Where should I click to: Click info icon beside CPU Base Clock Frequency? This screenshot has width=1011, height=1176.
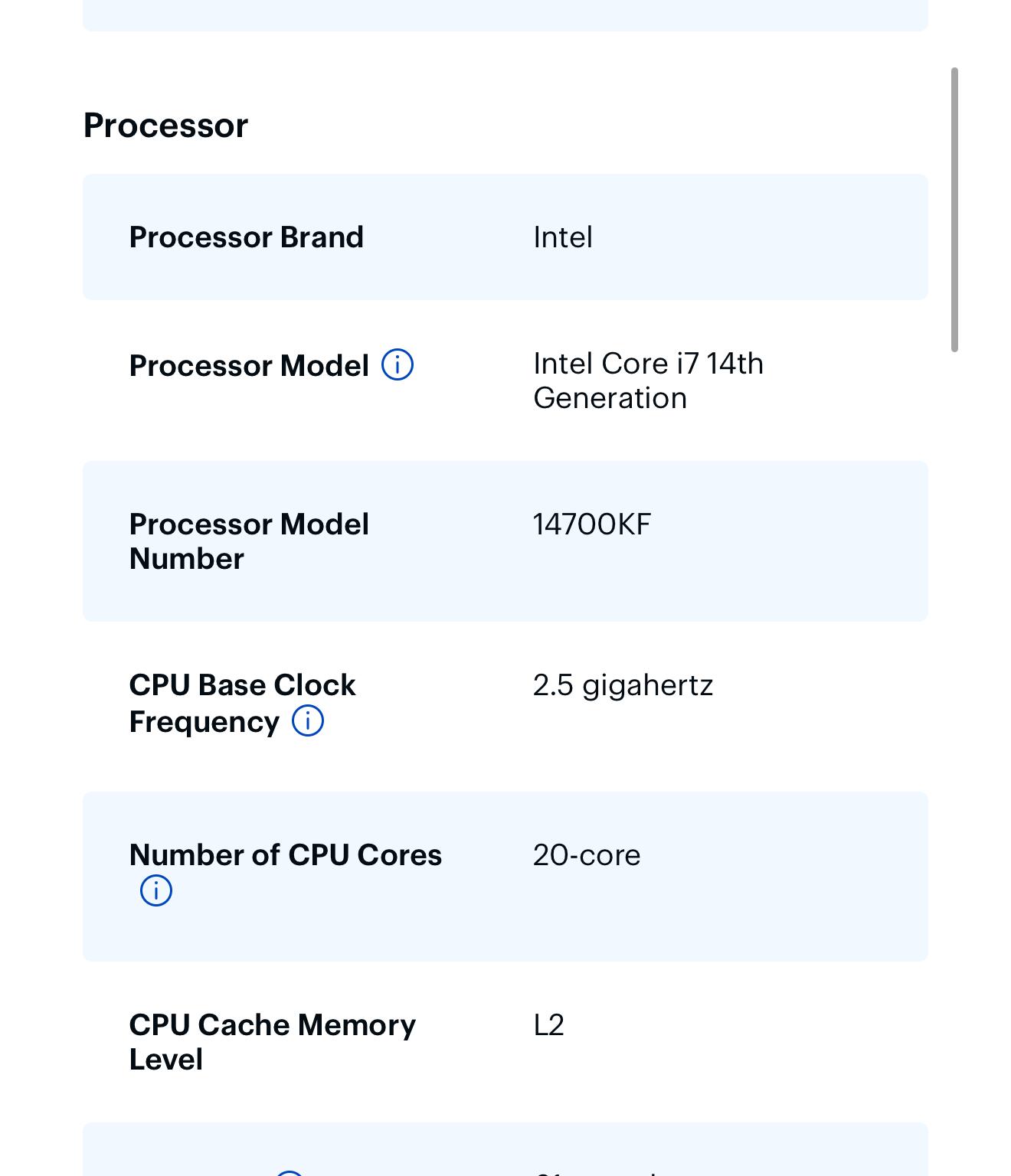coord(308,720)
